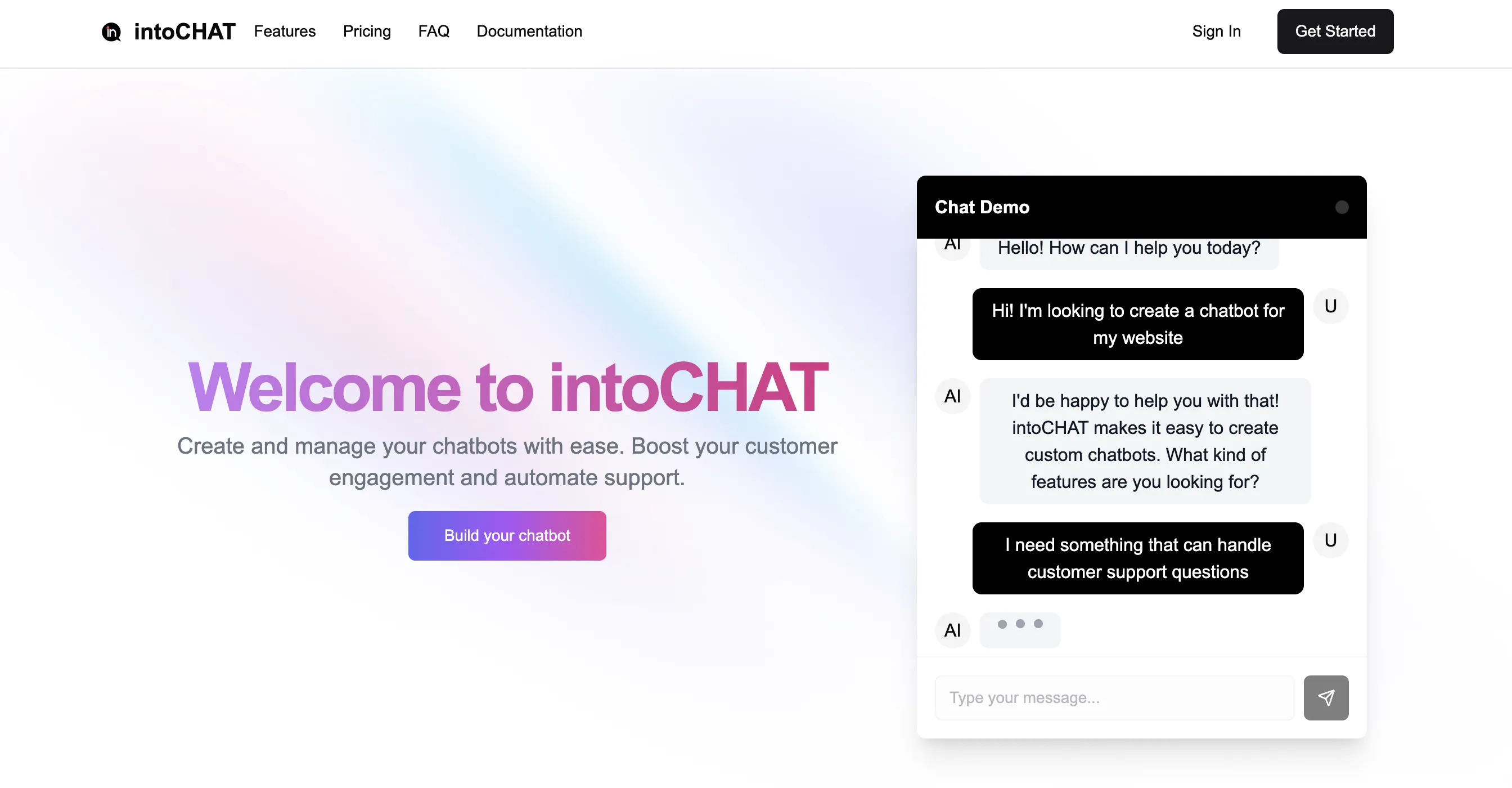
Task: Open the Documentation navigation item
Action: [x=529, y=32]
